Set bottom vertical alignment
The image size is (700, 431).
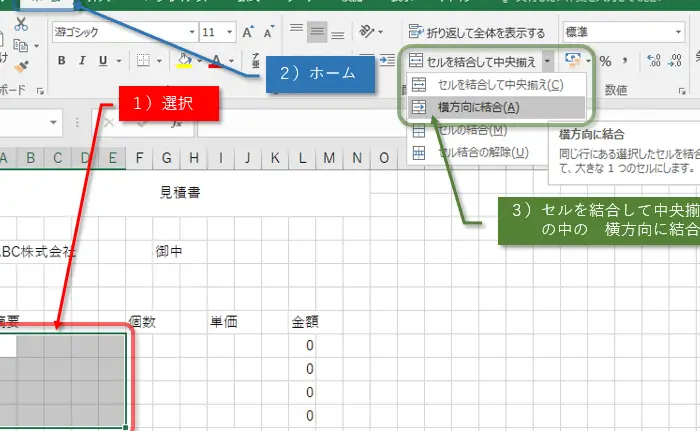pyautogui.click(x=338, y=35)
